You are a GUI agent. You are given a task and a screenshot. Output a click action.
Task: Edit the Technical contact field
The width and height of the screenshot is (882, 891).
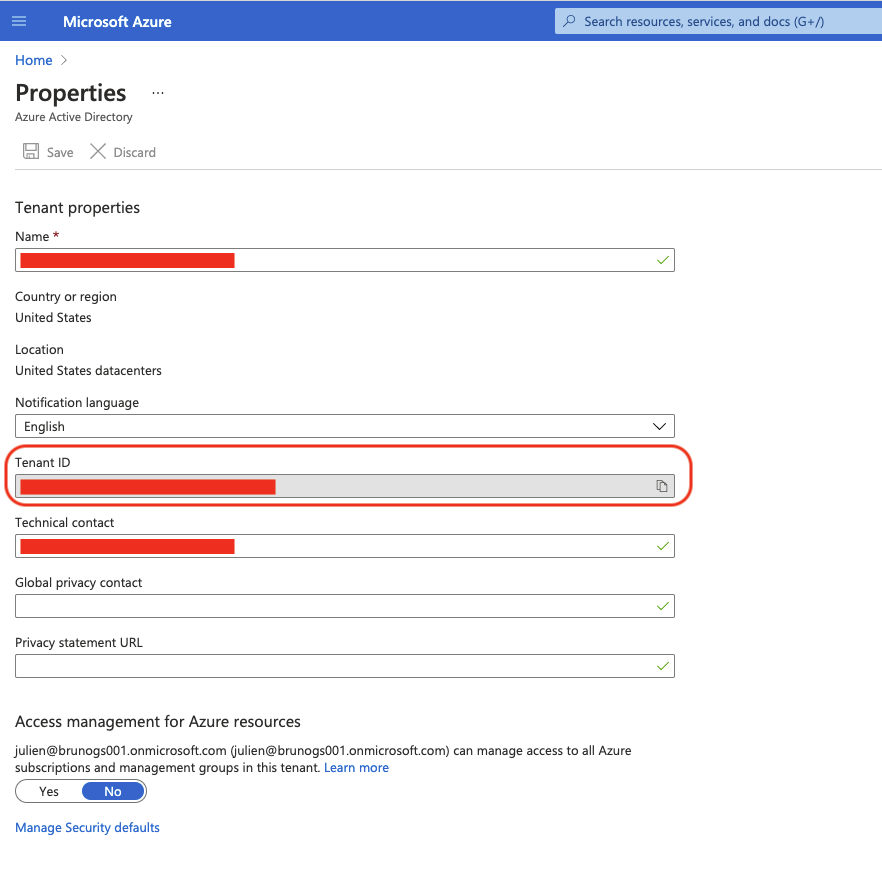(344, 546)
